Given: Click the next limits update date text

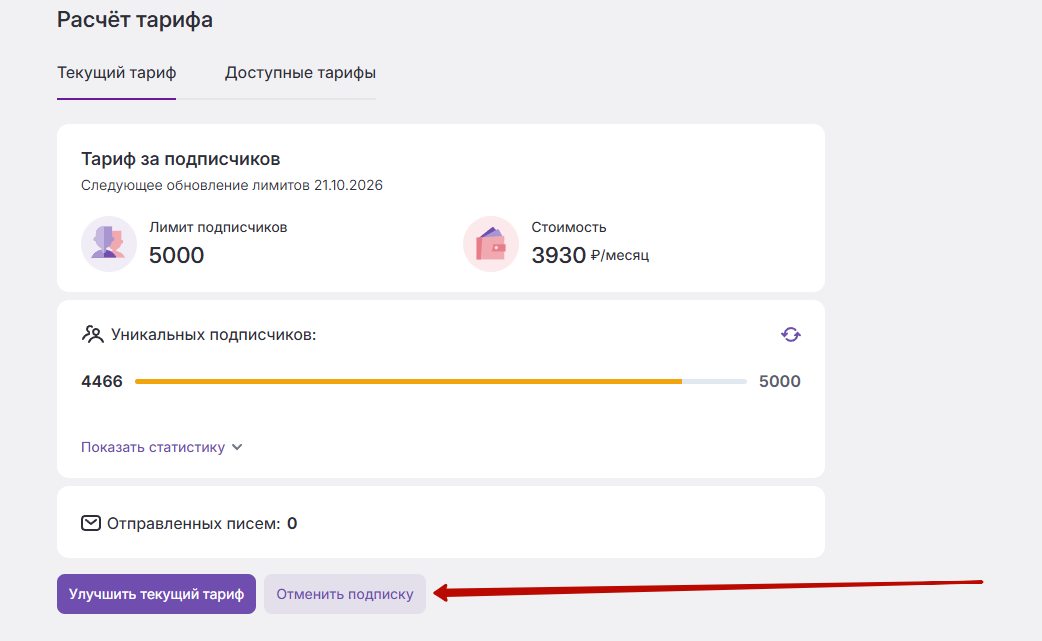Looking at the screenshot, I should tap(232, 185).
